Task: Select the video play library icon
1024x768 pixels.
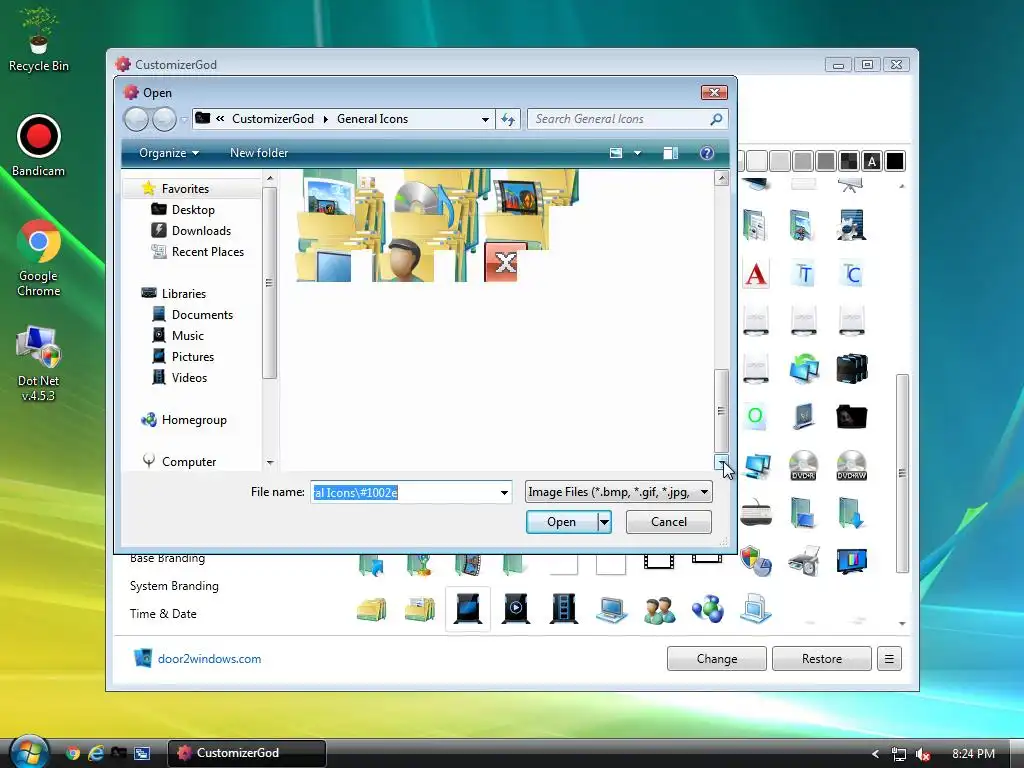Action: pos(515,608)
